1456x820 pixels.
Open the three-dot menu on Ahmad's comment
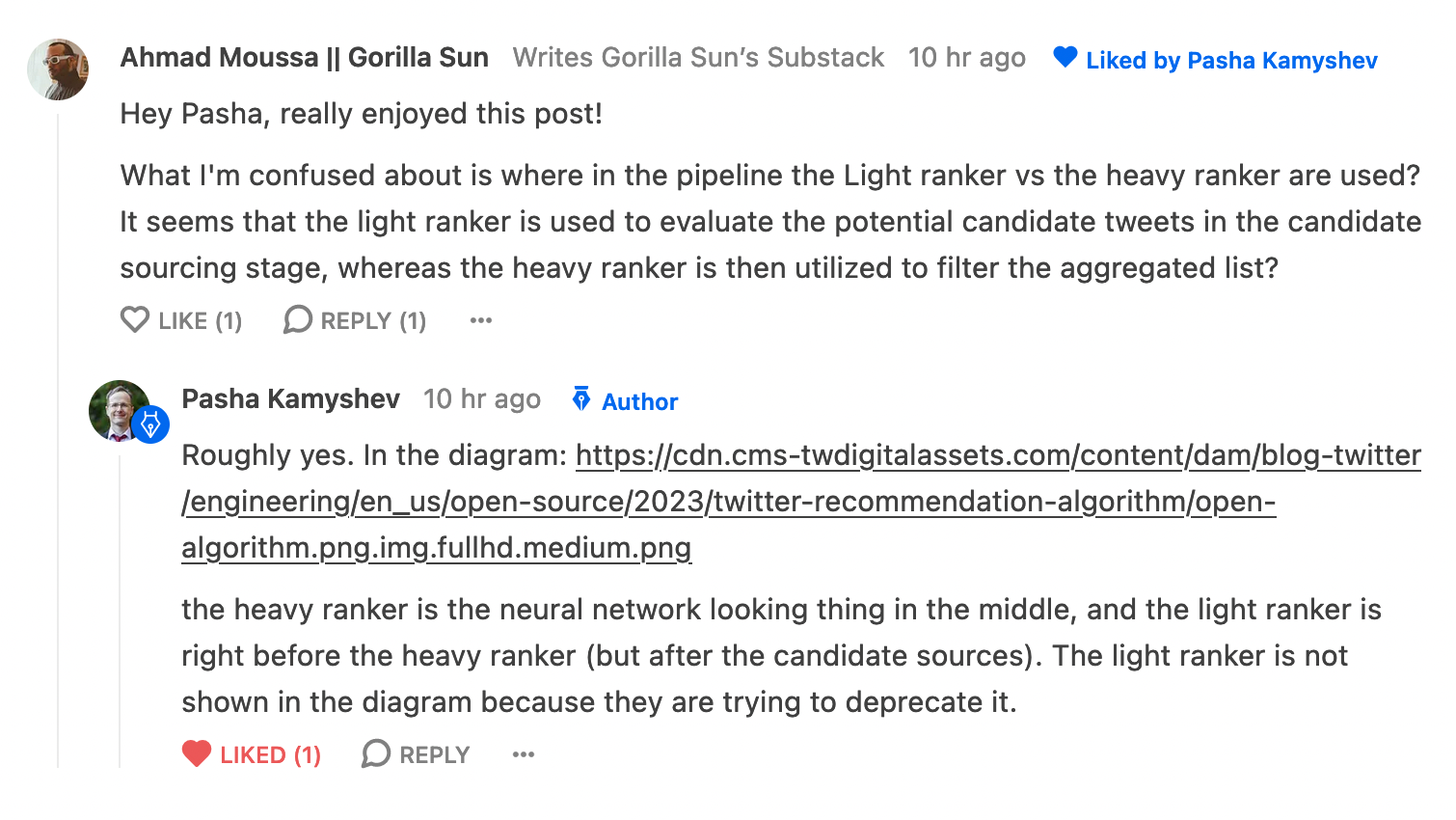(x=481, y=320)
